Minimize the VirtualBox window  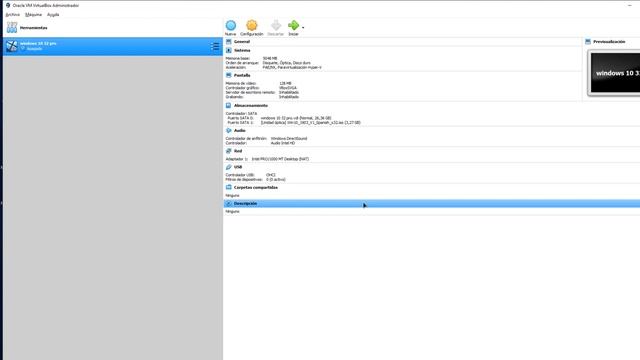[630, 5]
